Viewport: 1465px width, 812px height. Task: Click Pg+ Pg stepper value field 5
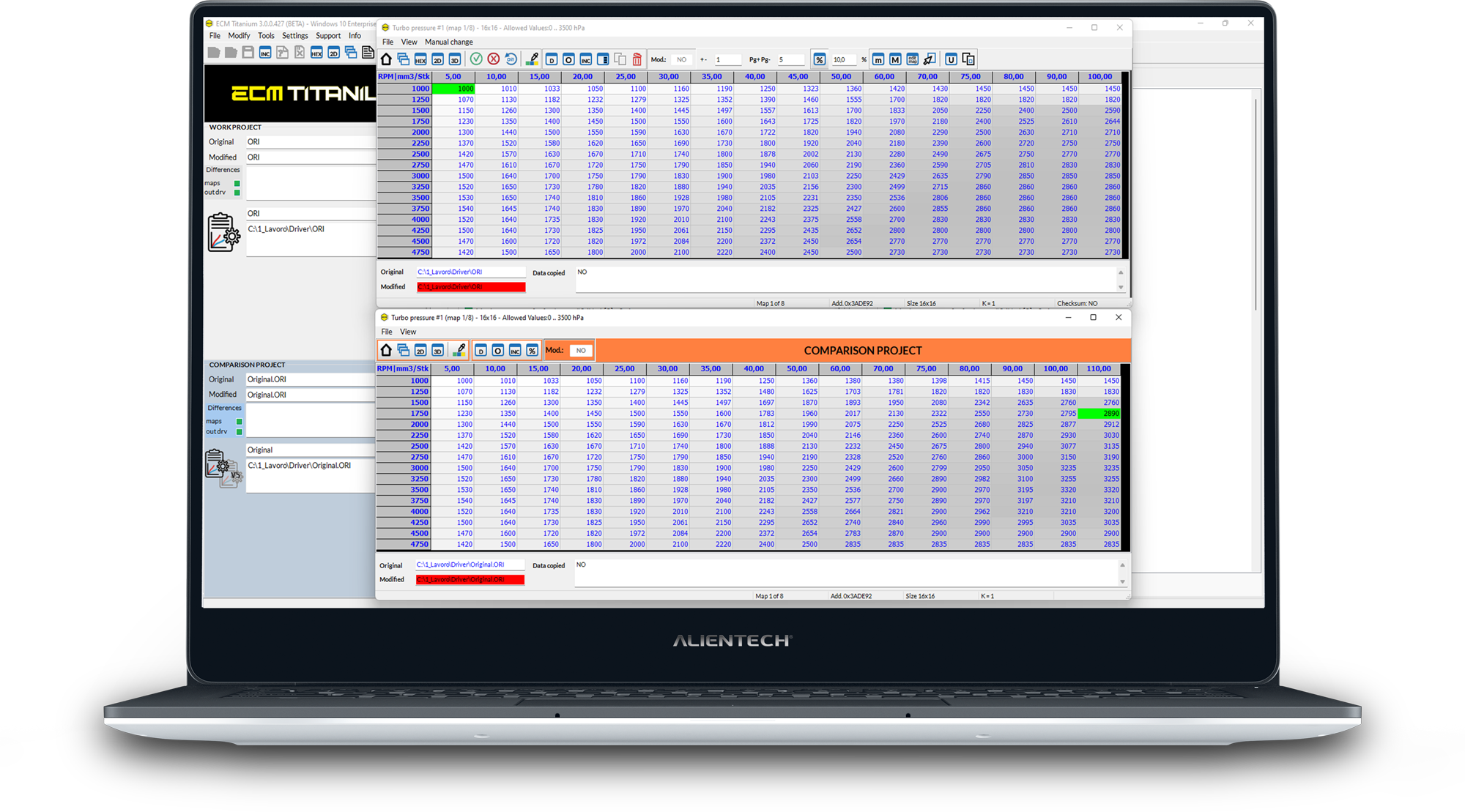coord(795,59)
